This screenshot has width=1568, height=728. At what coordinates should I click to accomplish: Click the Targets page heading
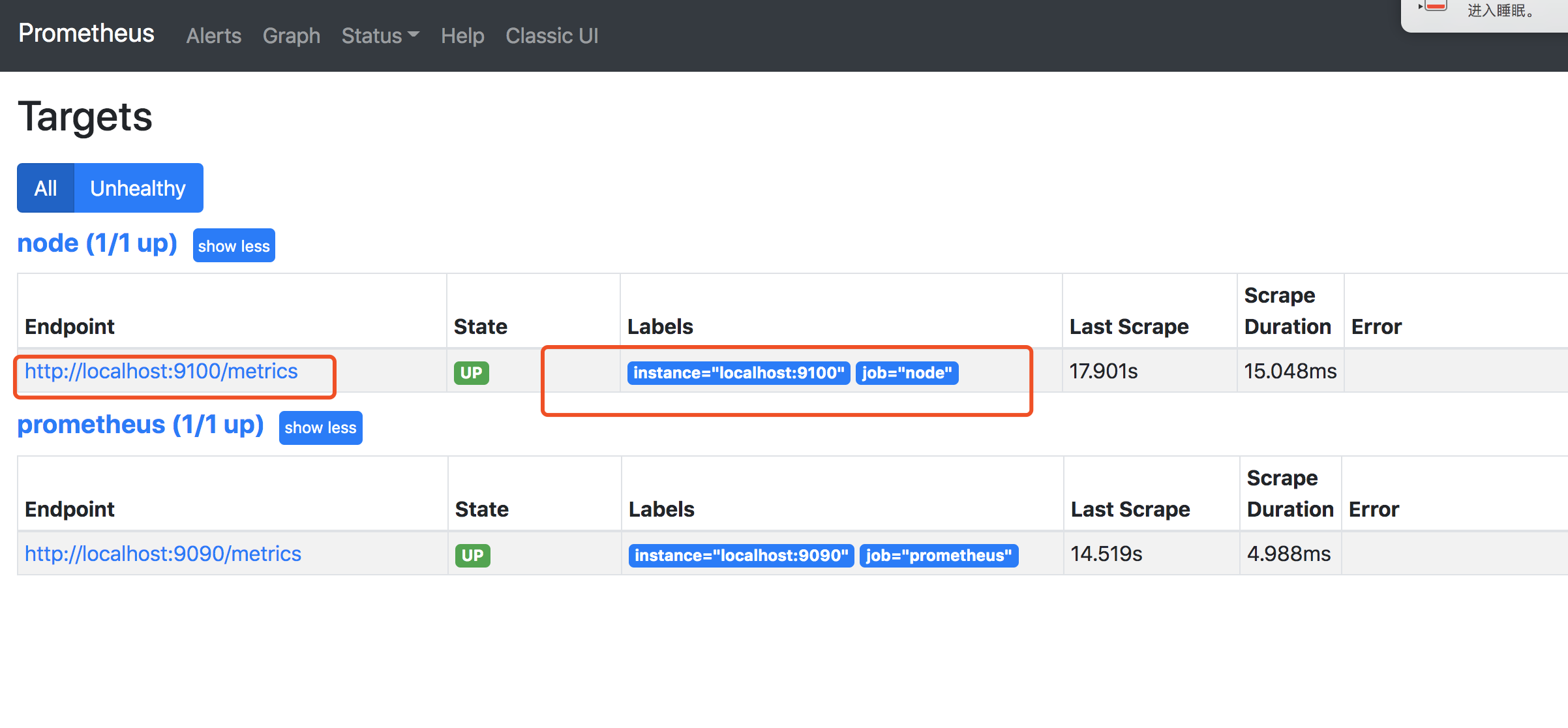[x=85, y=117]
